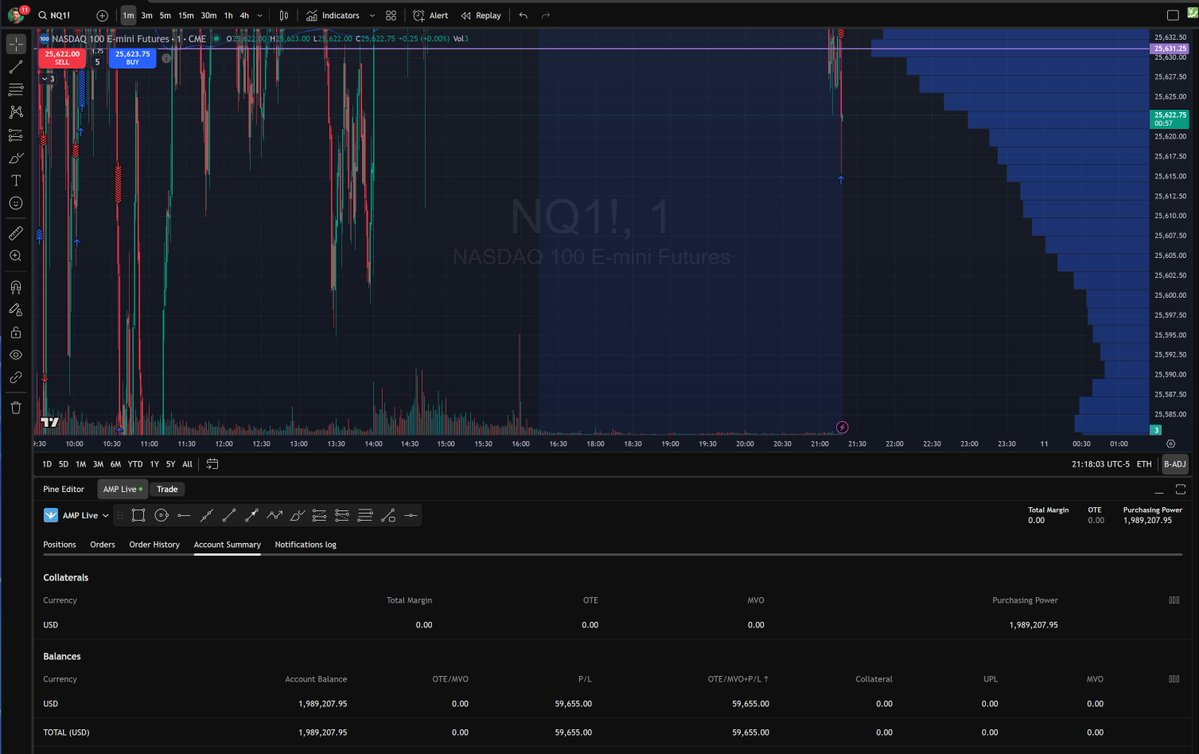
Task: Select the rectangle tool in favorites bar
Action: pyautogui.click(x=138, y=515)
